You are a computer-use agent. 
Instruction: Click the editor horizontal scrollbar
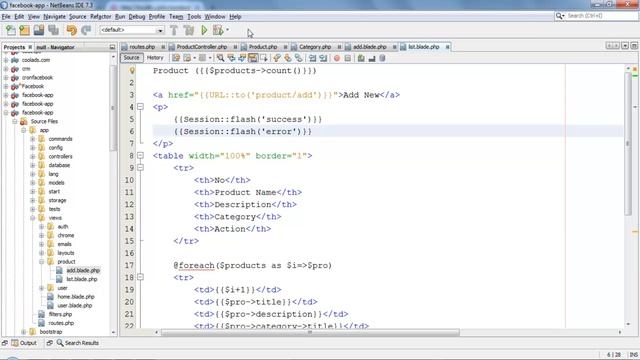(310, 333)
